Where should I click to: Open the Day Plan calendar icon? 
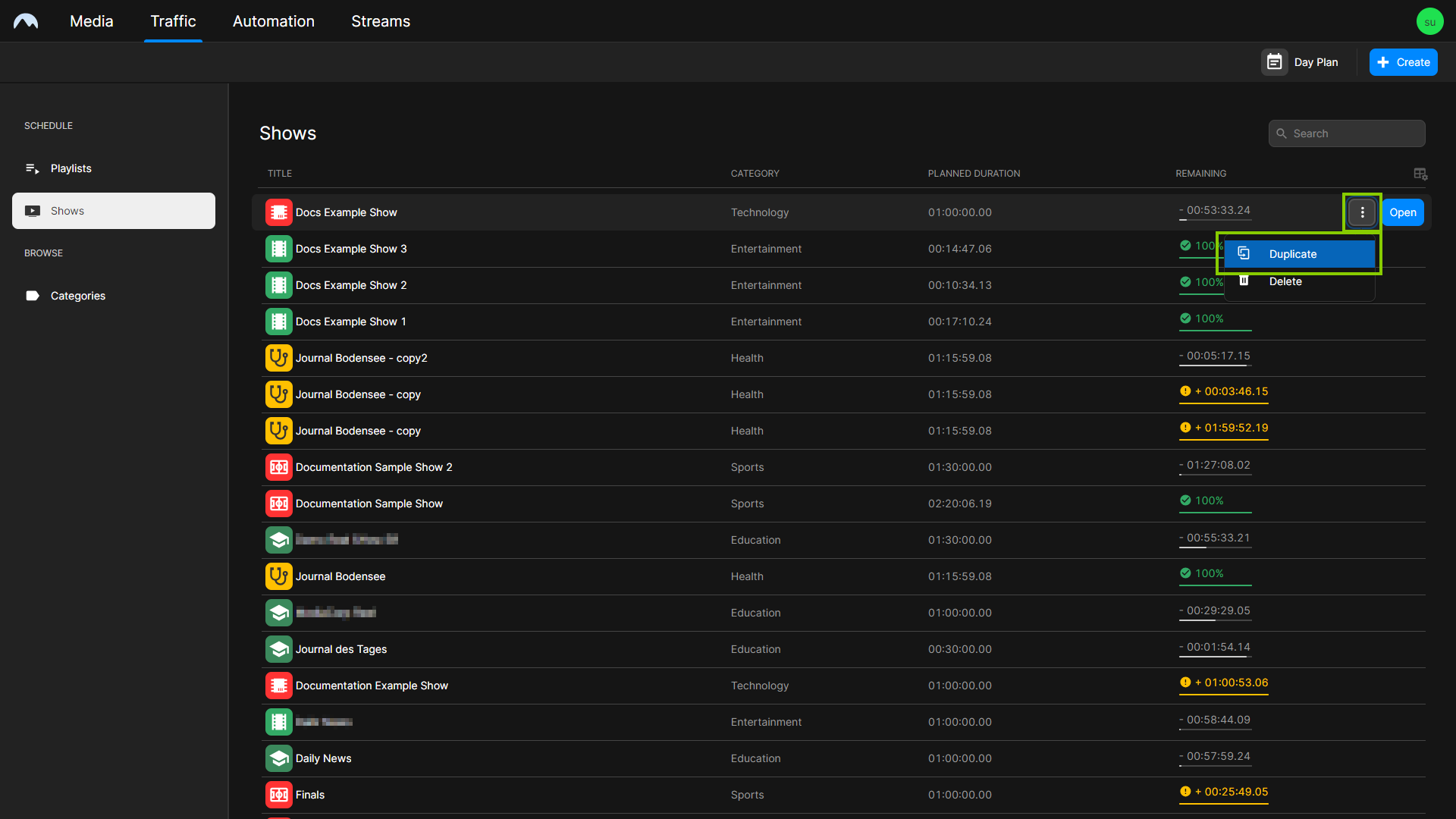[1274, 62]
